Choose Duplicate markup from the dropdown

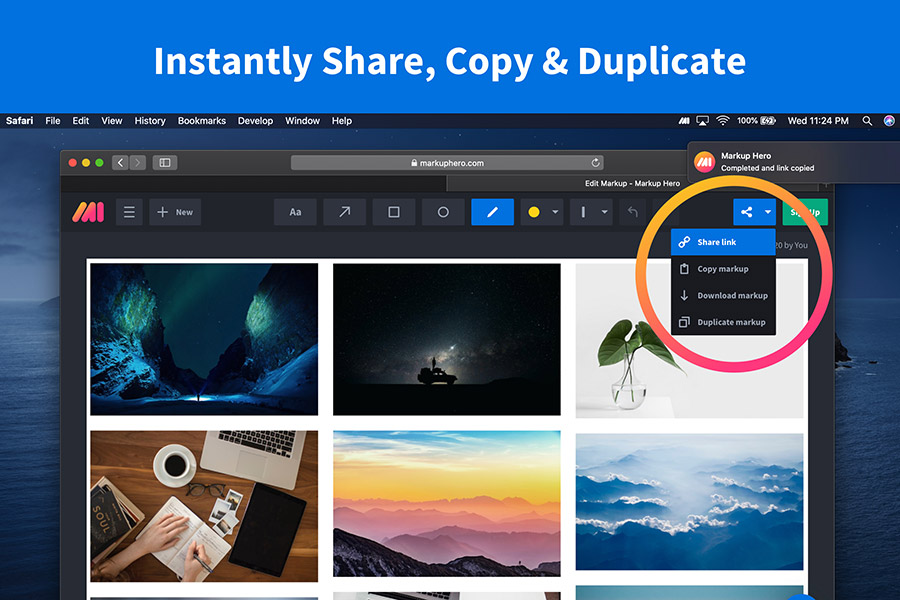(x=723, y=322)
